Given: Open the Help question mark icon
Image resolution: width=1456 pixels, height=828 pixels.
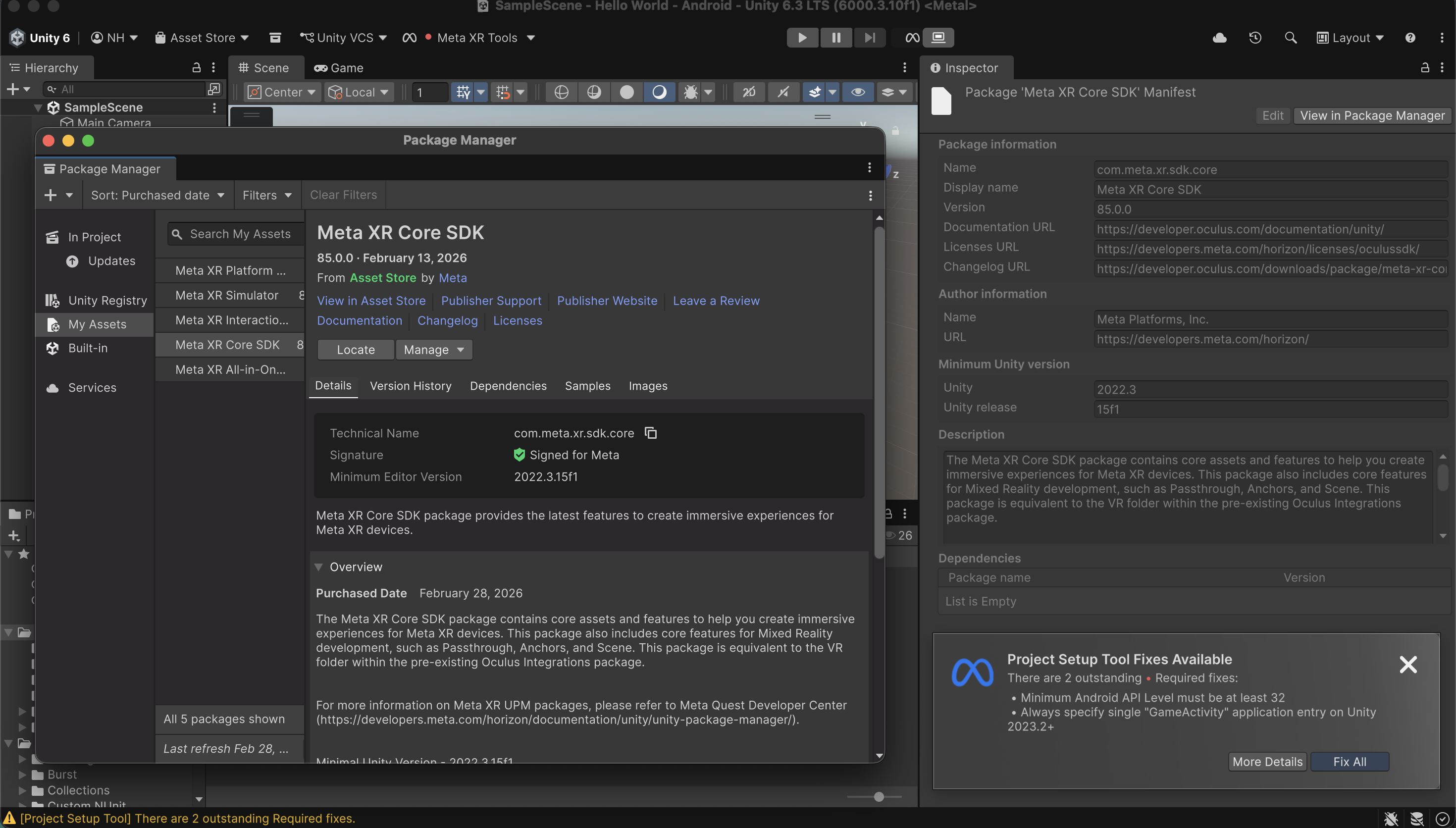Looking at the screenshot, I should 1410,38.
